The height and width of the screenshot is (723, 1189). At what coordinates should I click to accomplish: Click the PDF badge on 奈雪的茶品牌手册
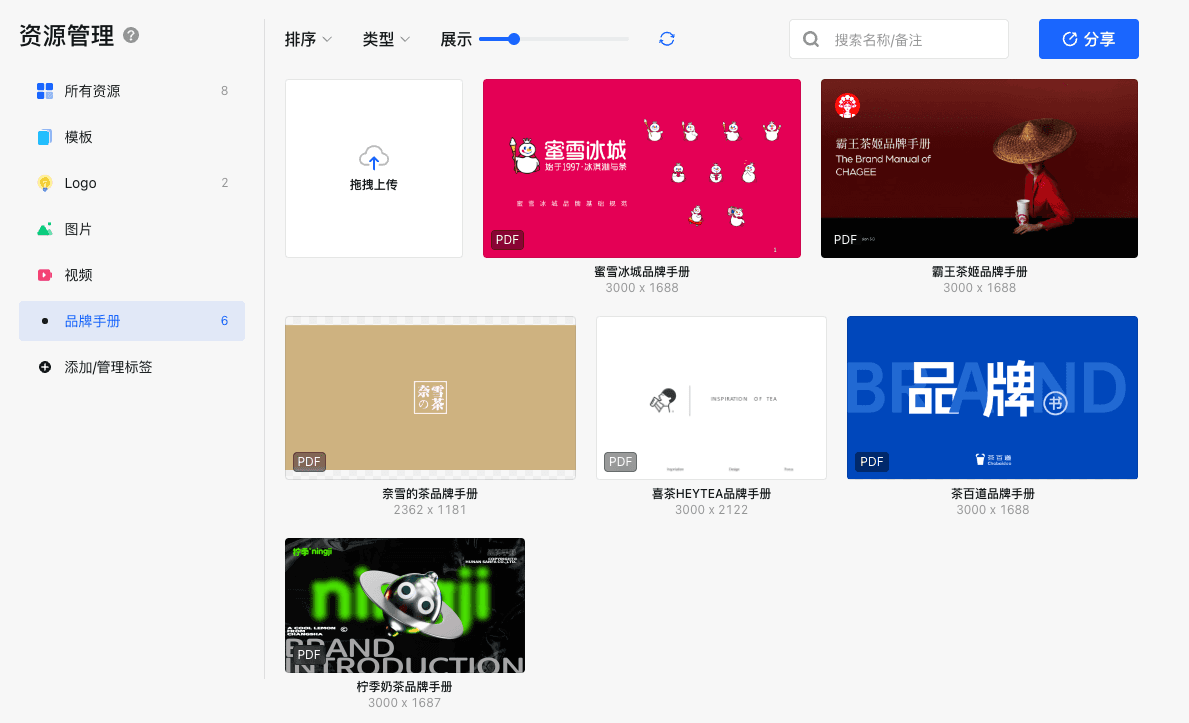pyautogui.click(x=309, y=461)
